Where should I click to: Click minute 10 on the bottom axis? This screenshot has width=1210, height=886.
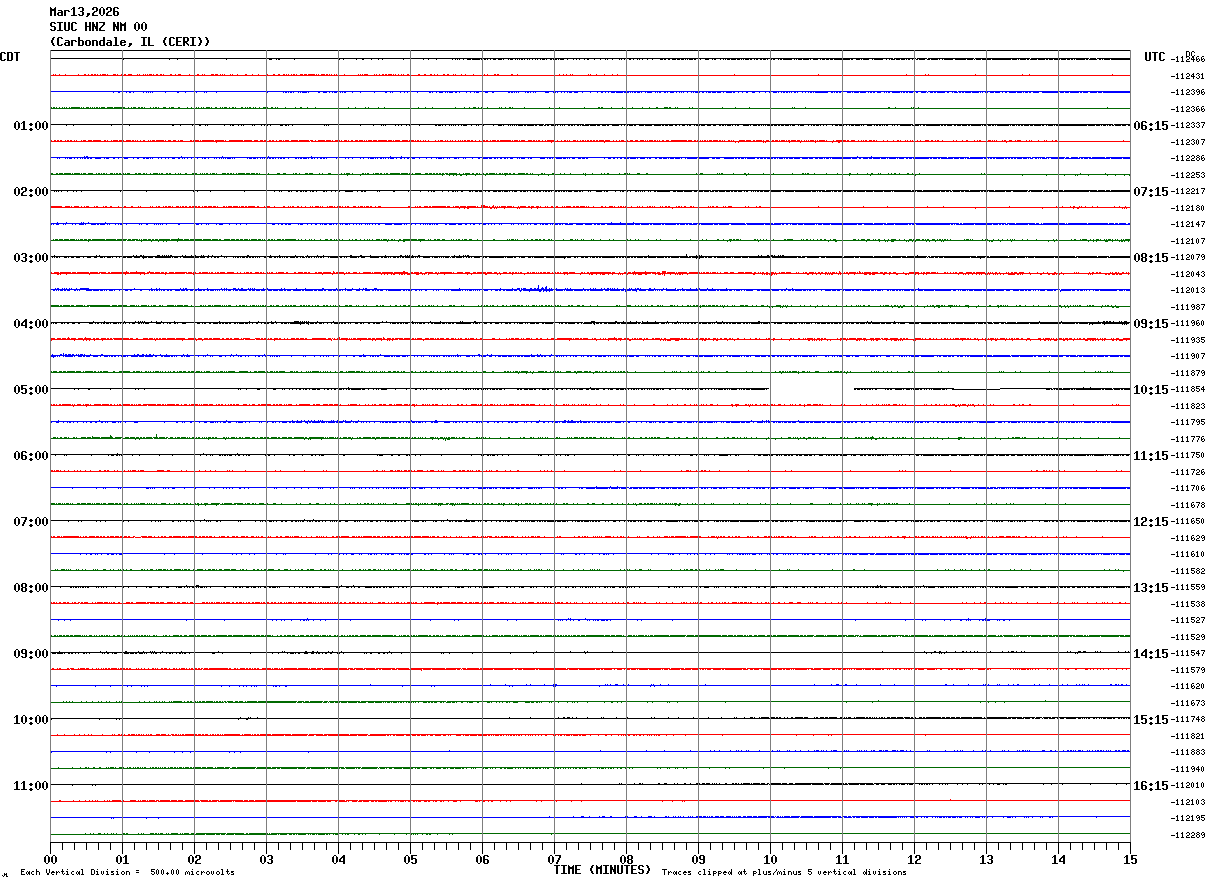point(770,859)
